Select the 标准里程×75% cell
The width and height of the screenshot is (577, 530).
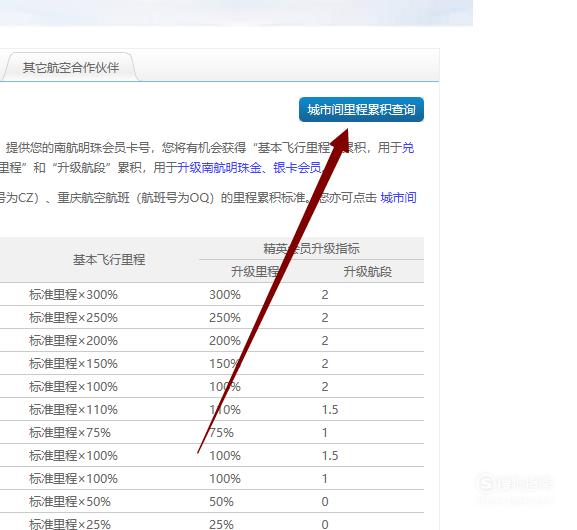click(x=70, y=432)
